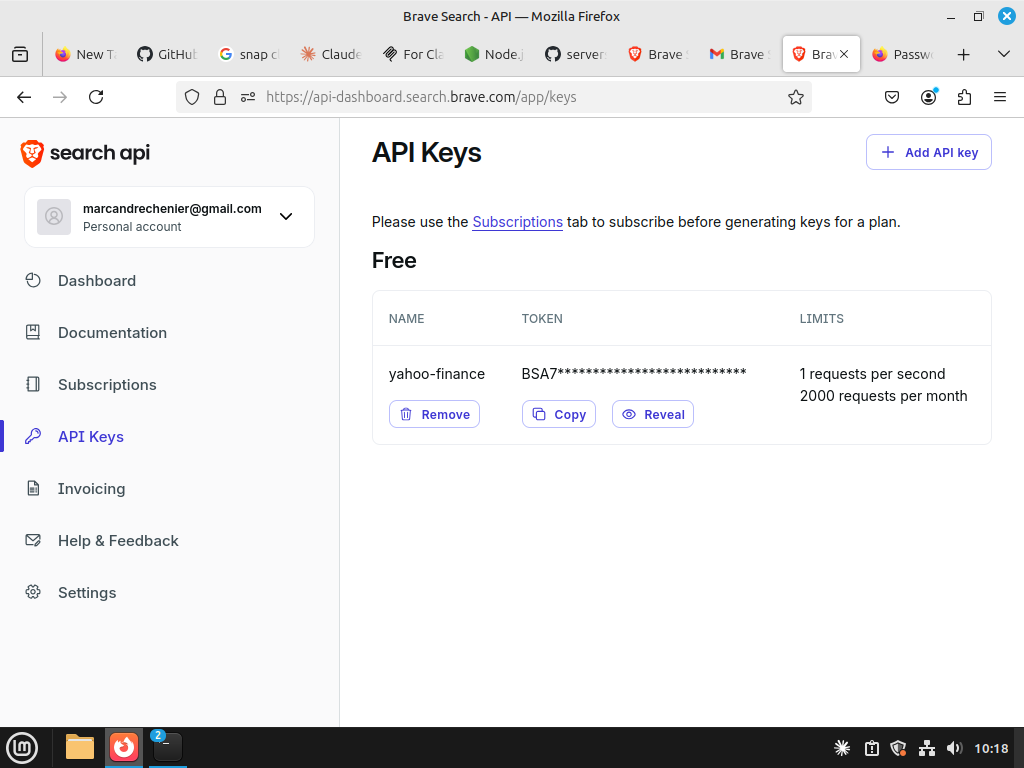1024x768 pixels.
Task: Expand the list all tabs chevron
Action: pos(1003,54)
